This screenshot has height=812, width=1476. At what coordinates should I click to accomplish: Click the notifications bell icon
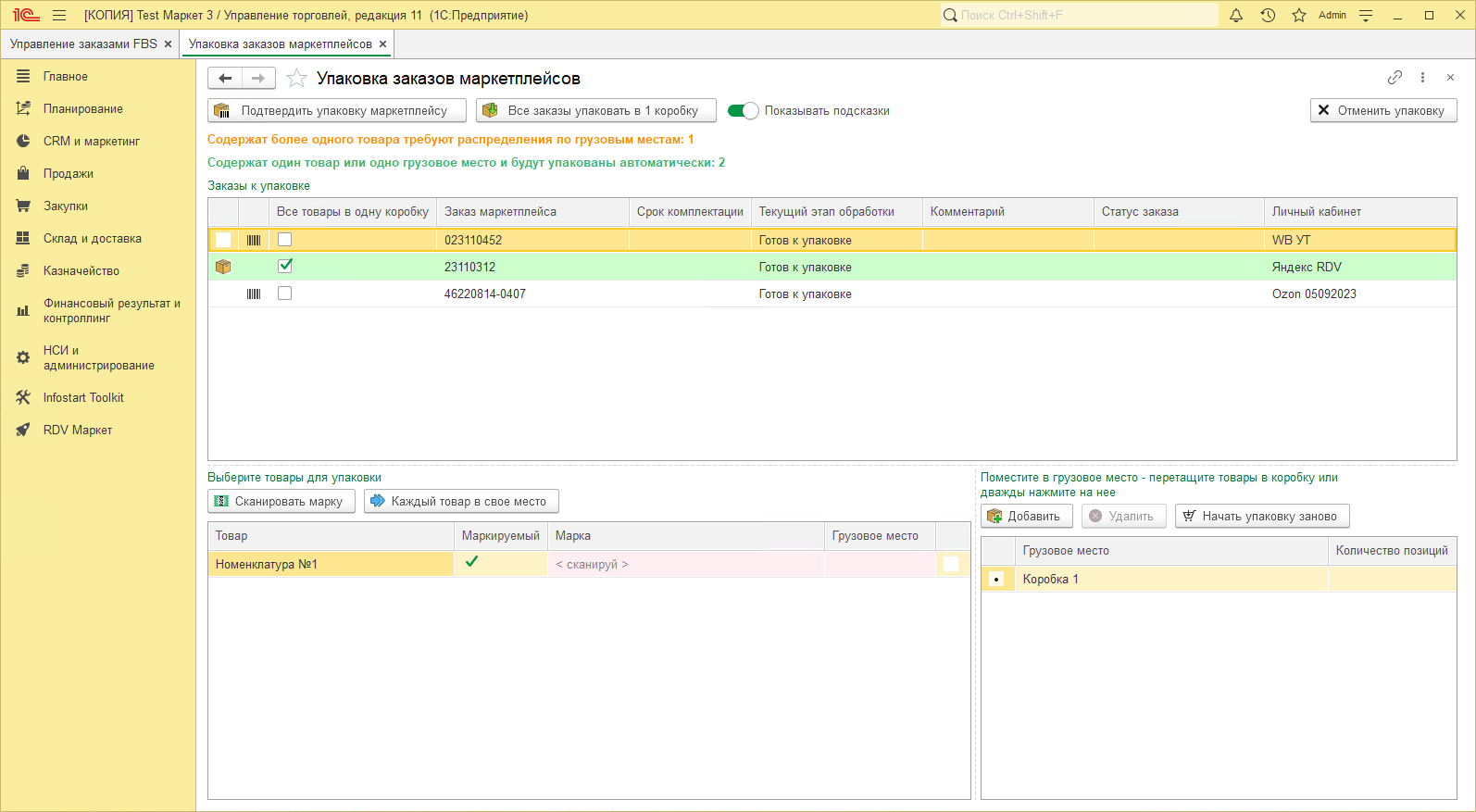(x=1236, y=15)
